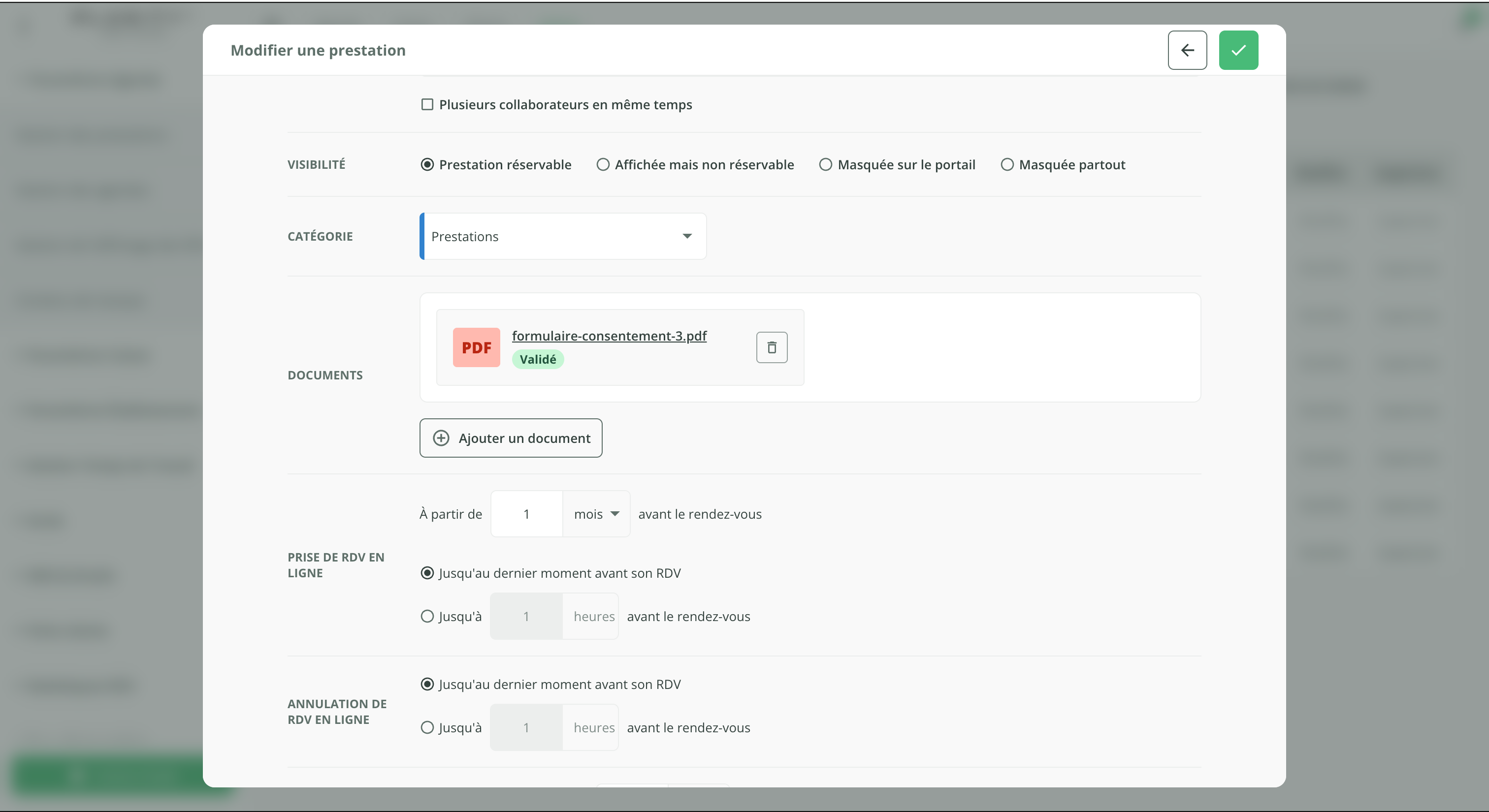Screen dimensions: 1489x812
Task: Choose last-moment option under Annulation de RDV
Action: point(427,685)
